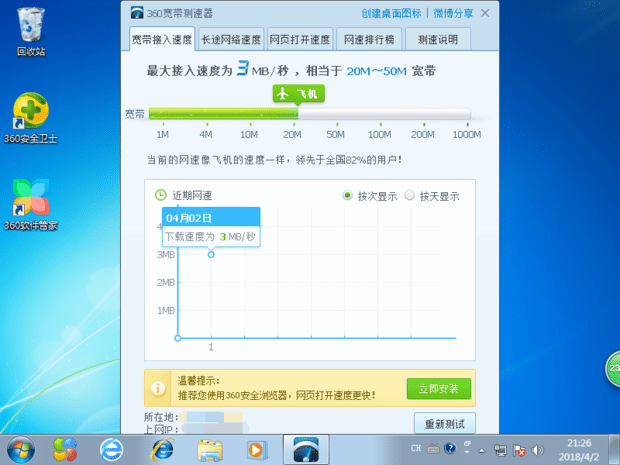Click the 领先于全国82%的用户 text
620x465 pixels.
[x=347, y=160]
